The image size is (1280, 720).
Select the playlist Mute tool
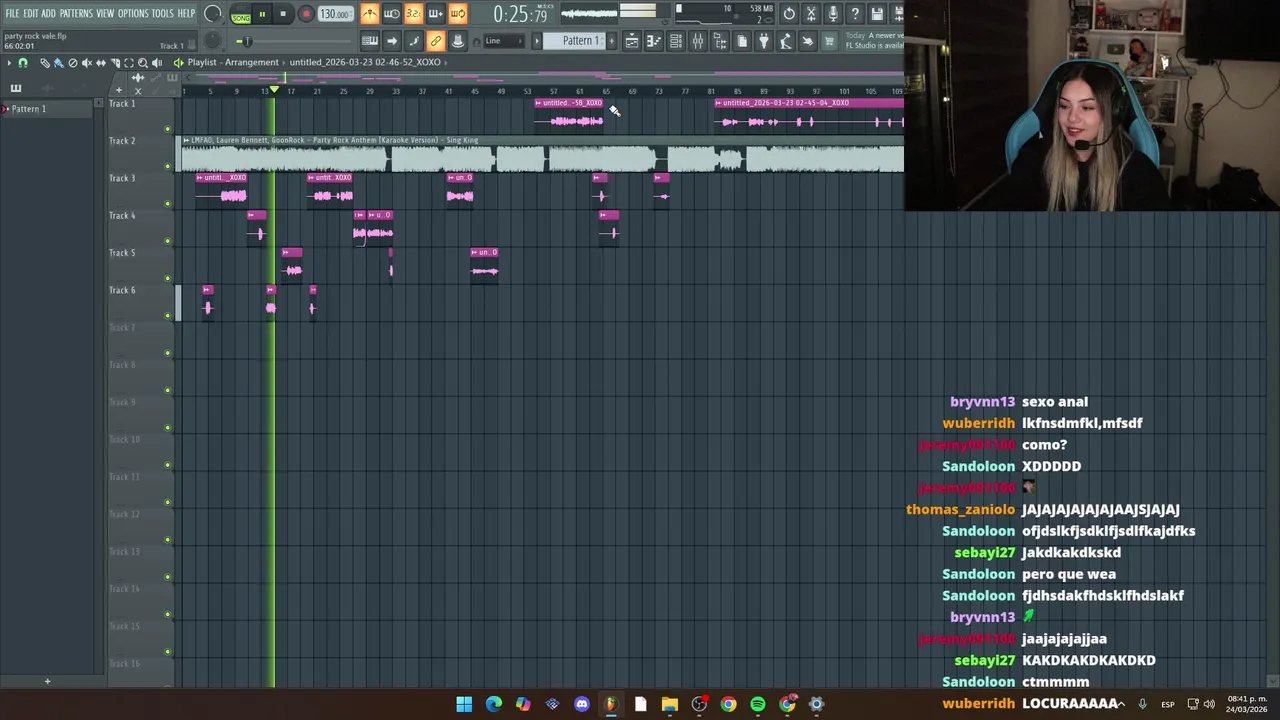[x=86, y=63]
